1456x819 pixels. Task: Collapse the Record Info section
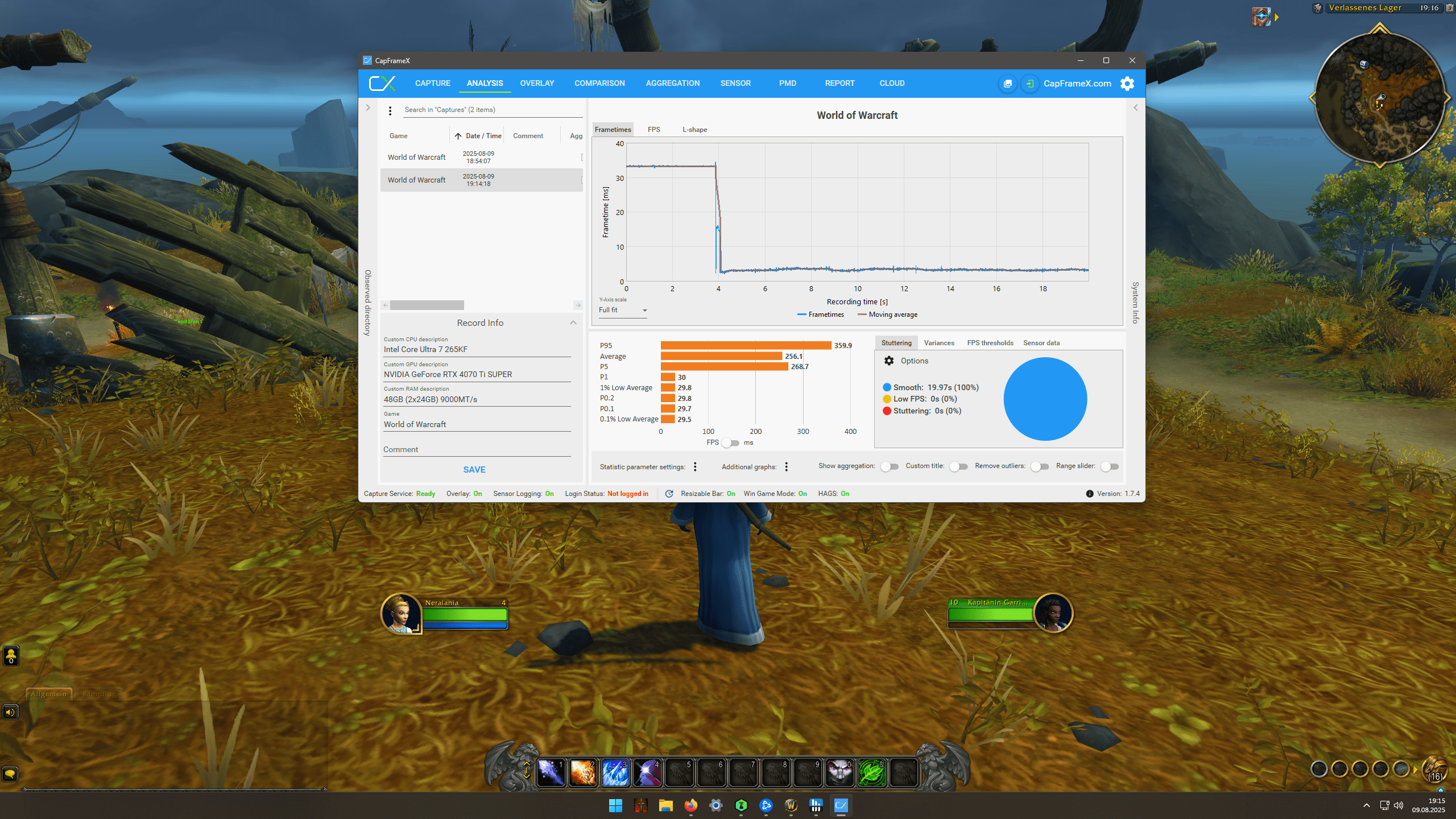point(573,322)
